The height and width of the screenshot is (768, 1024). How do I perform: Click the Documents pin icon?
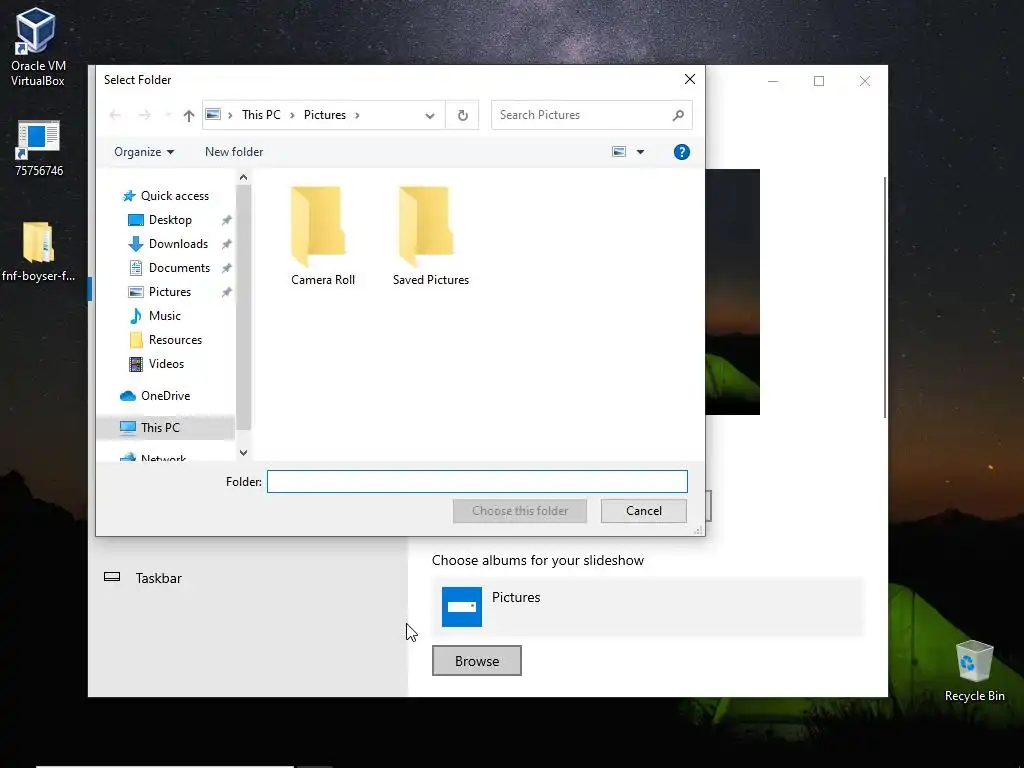click(226, 268)
